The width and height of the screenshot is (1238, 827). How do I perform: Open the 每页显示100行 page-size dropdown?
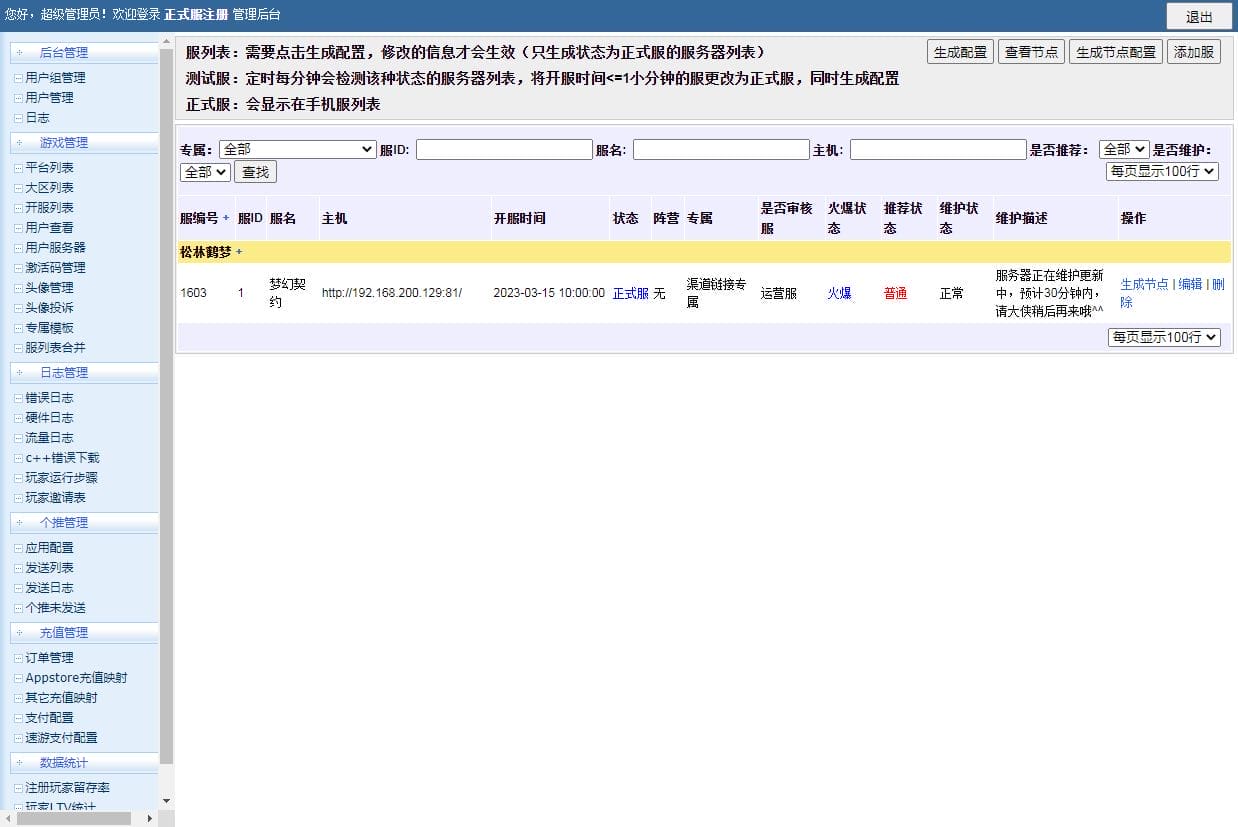click(1163, 171)
